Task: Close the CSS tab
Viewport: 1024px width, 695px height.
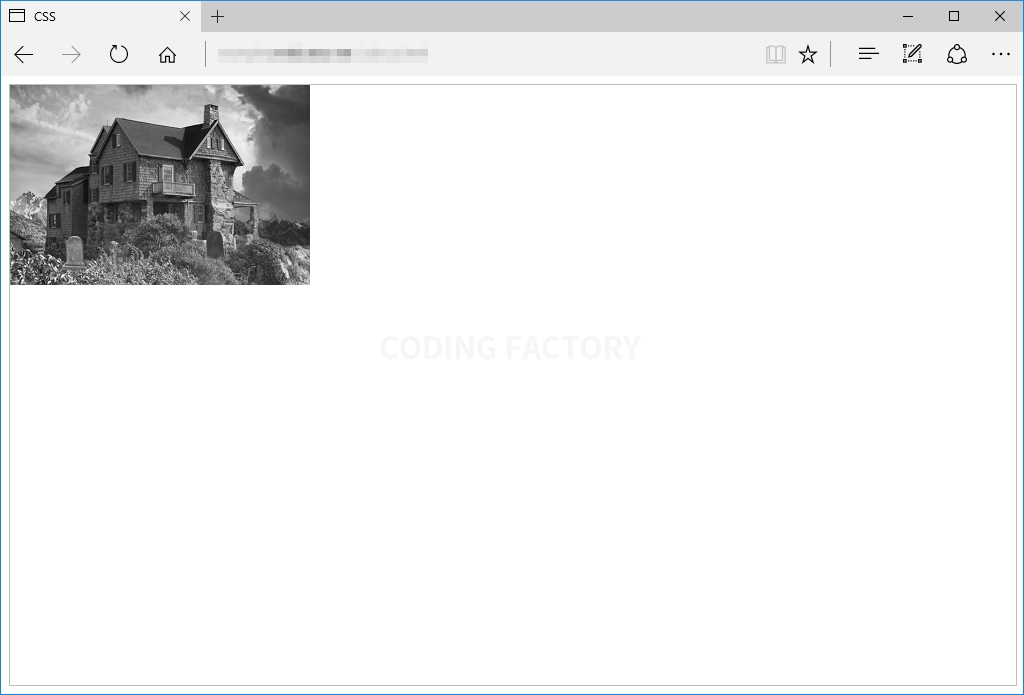Action: tap(185, 16)
